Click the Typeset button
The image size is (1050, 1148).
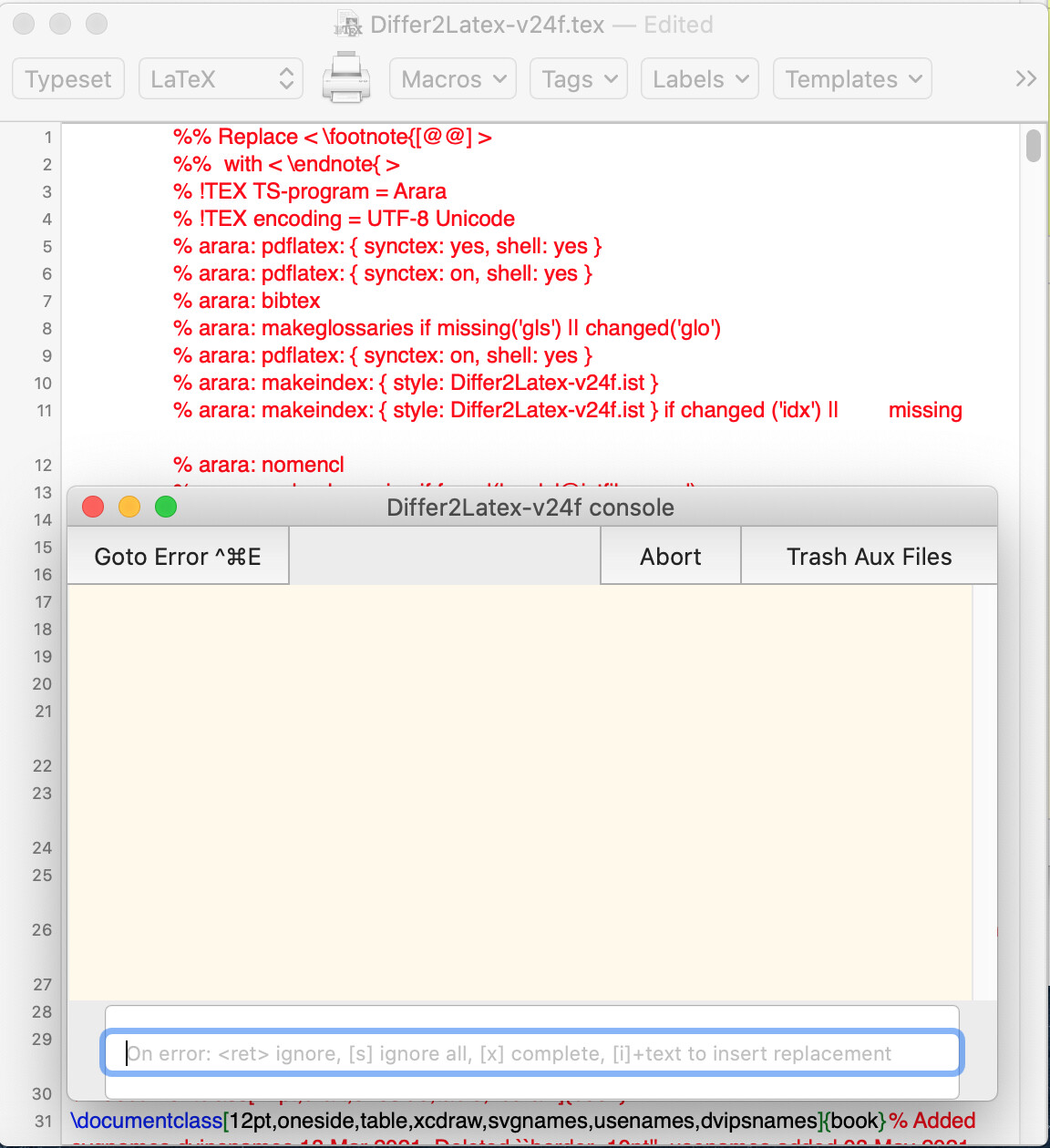(68, 79)
